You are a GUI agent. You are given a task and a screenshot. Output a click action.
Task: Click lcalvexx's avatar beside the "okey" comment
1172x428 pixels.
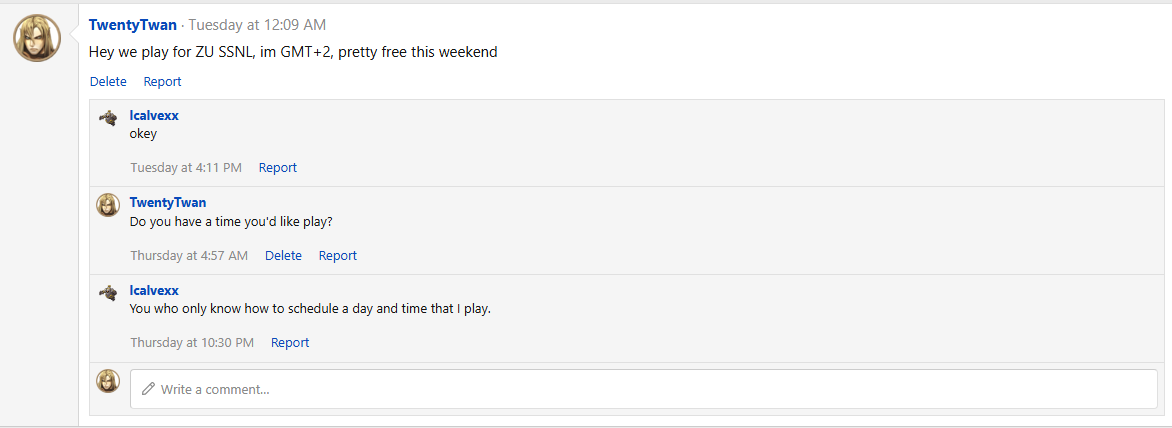tap(108, 117)
